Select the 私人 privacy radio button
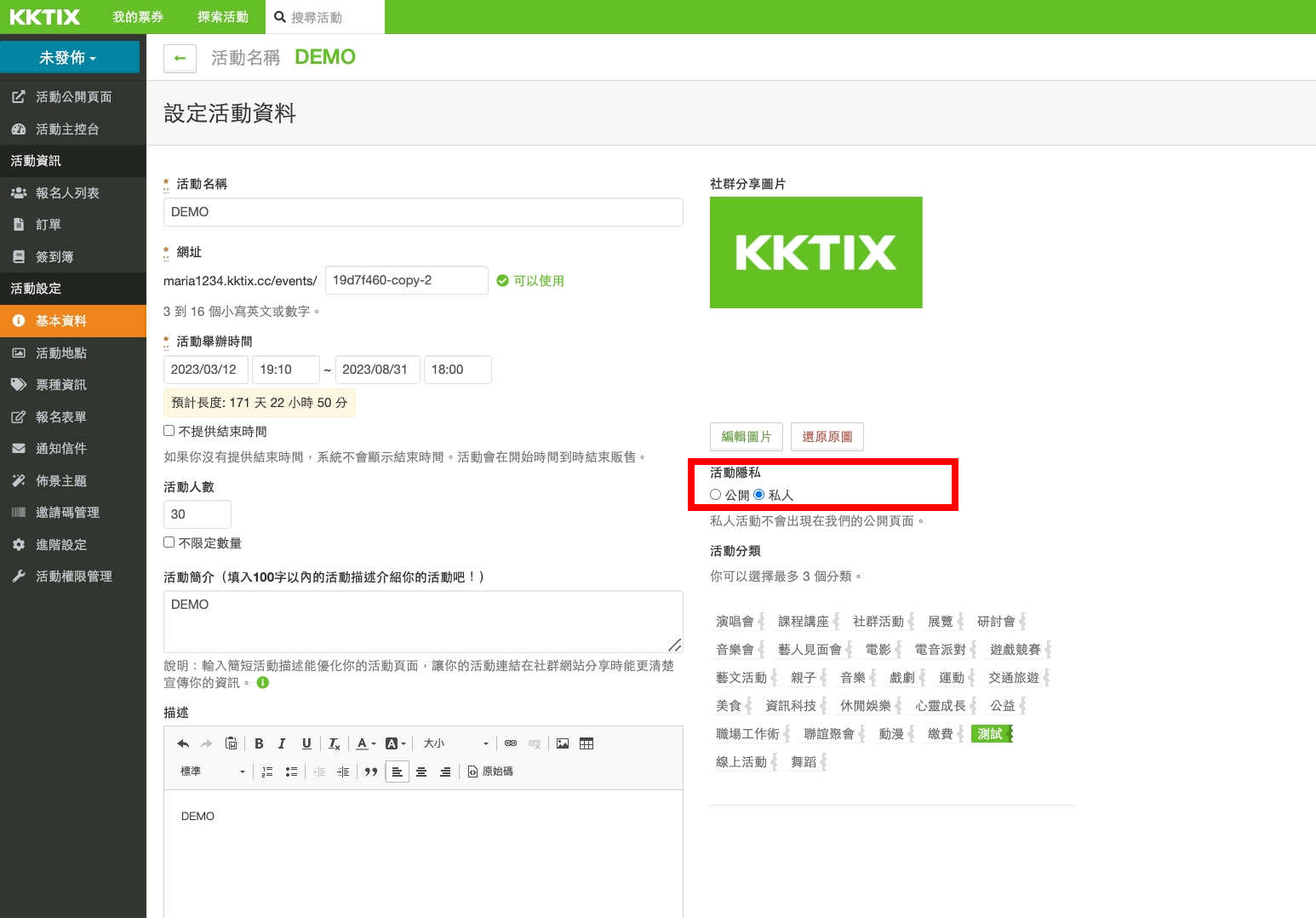 pyautogui.click(x=759, y=495)
